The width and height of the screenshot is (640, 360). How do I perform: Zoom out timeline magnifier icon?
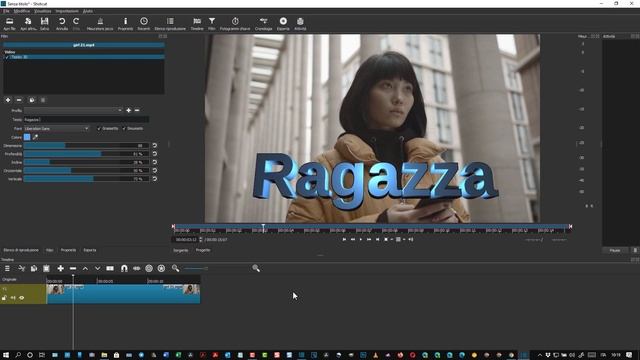point(176,268)
